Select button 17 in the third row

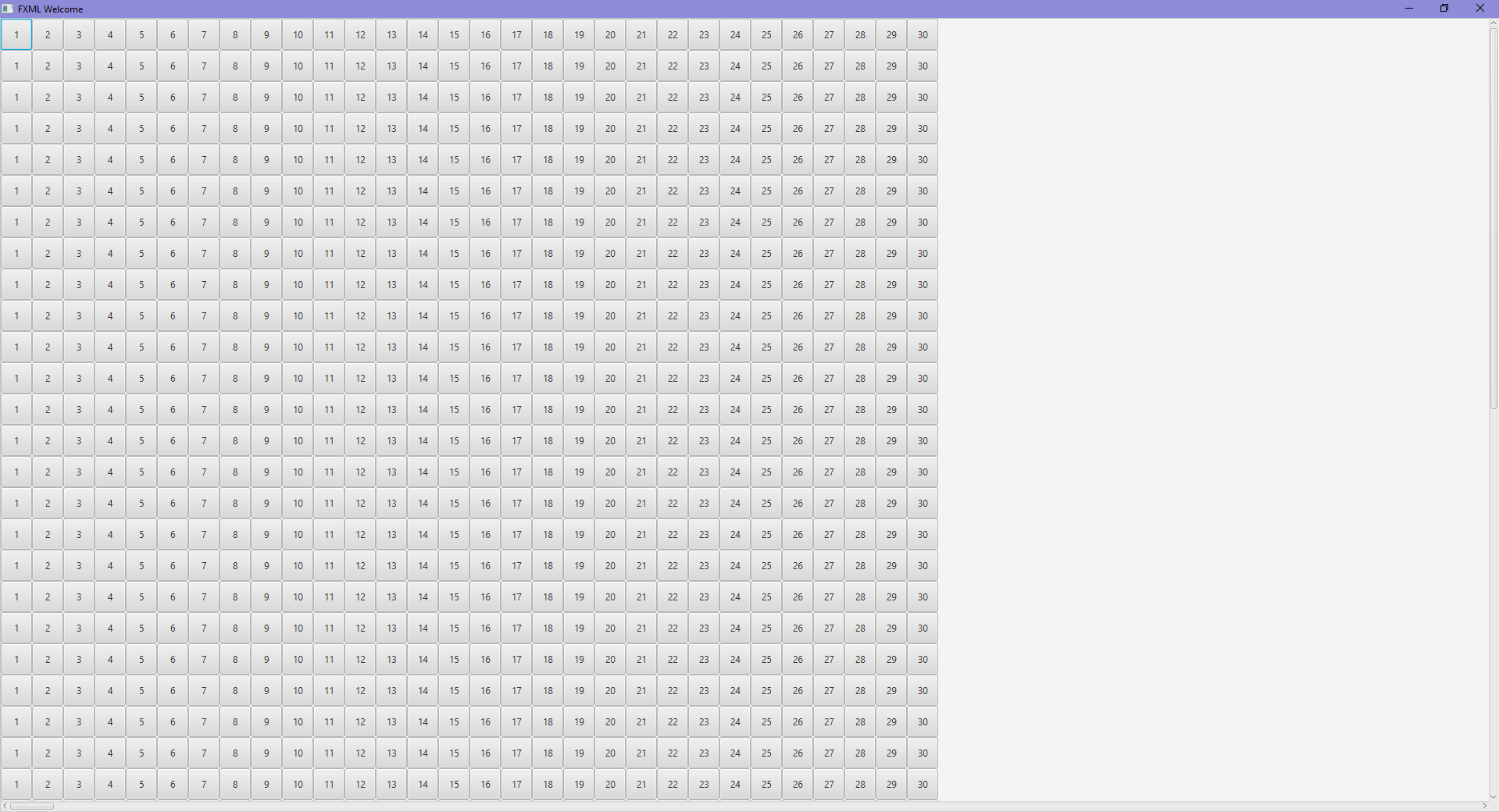[516, 97]
